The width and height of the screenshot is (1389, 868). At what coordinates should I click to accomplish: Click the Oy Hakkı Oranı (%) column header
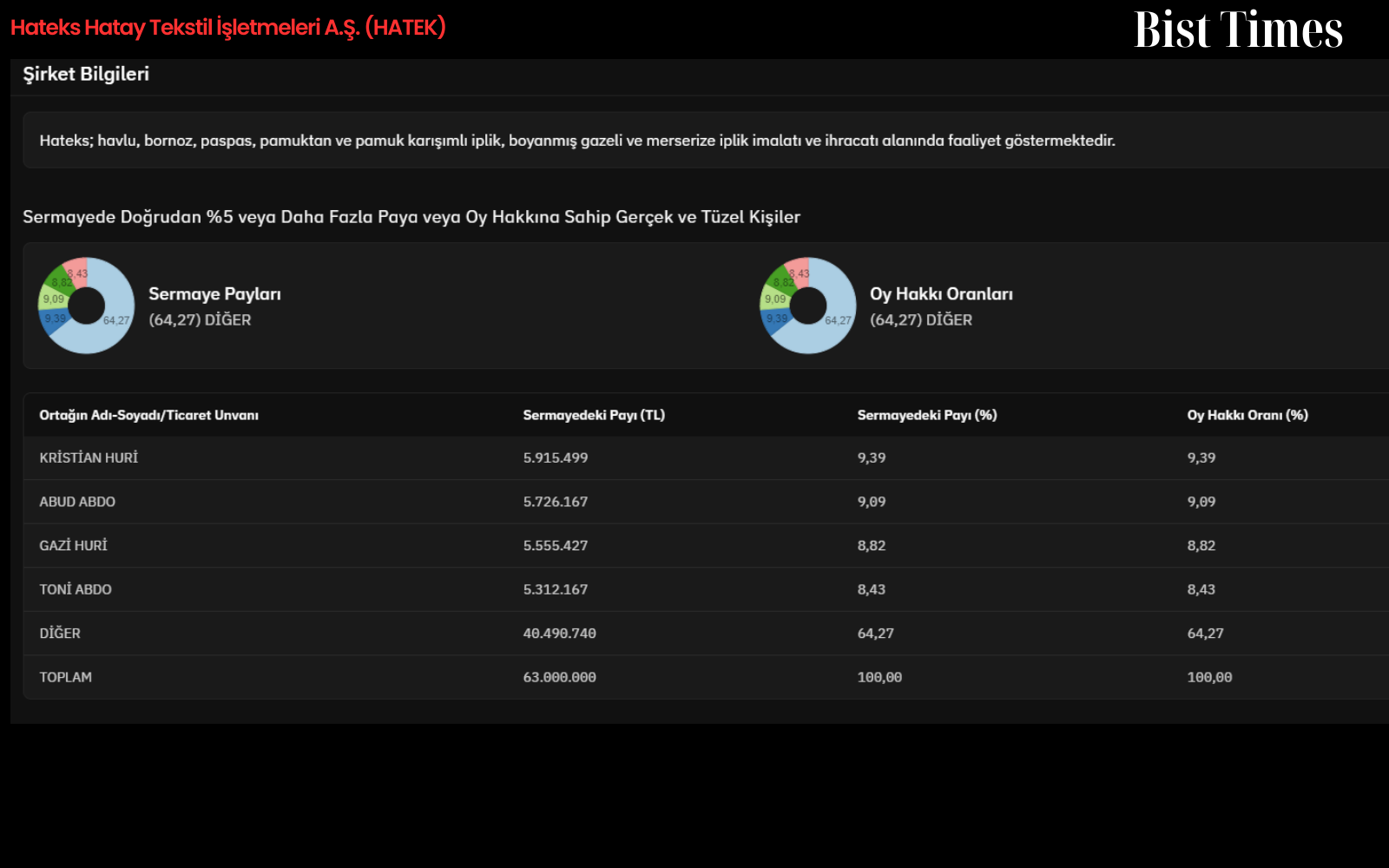pyautogui.click(x=1247, y=415)
